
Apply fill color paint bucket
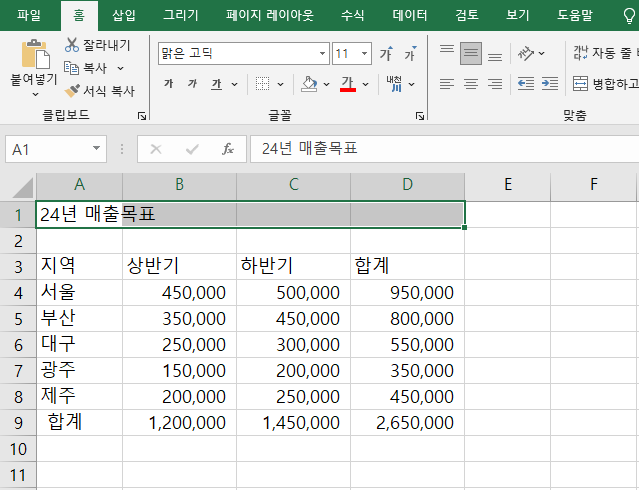tap(309, 84)
